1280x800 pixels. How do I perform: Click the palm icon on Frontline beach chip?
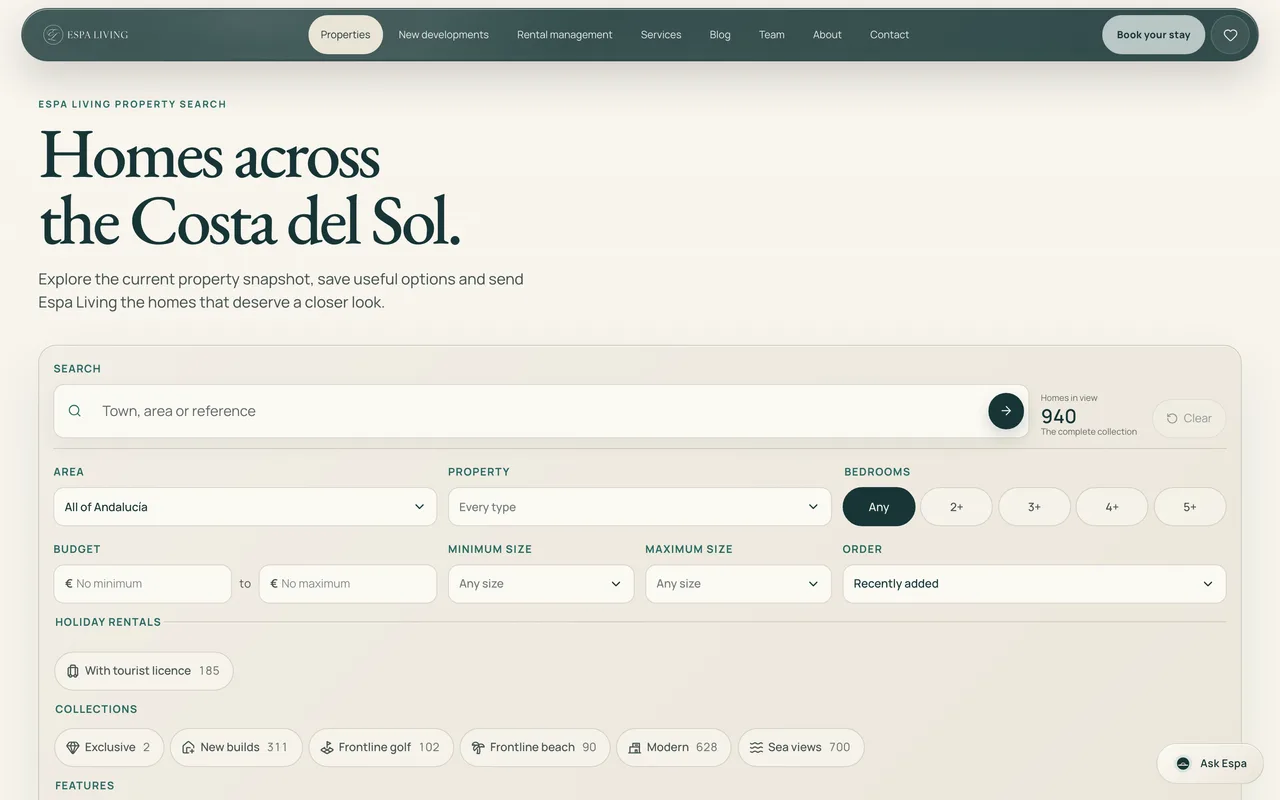478,747
